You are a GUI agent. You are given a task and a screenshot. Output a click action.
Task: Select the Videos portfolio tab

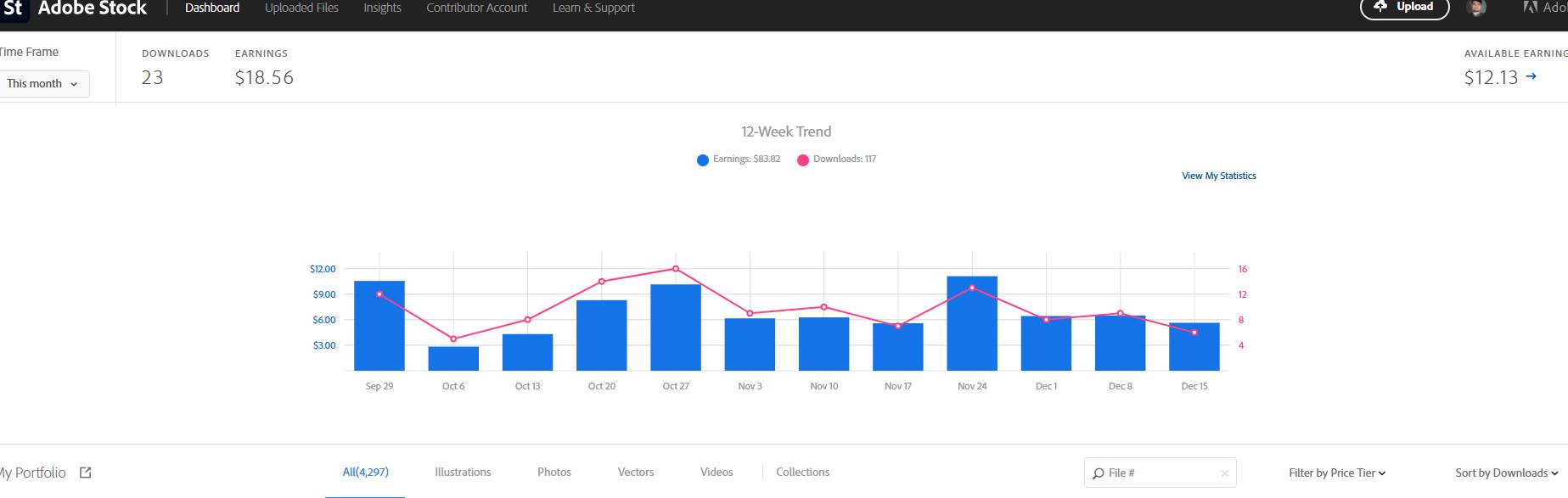(x=716, y=472)
